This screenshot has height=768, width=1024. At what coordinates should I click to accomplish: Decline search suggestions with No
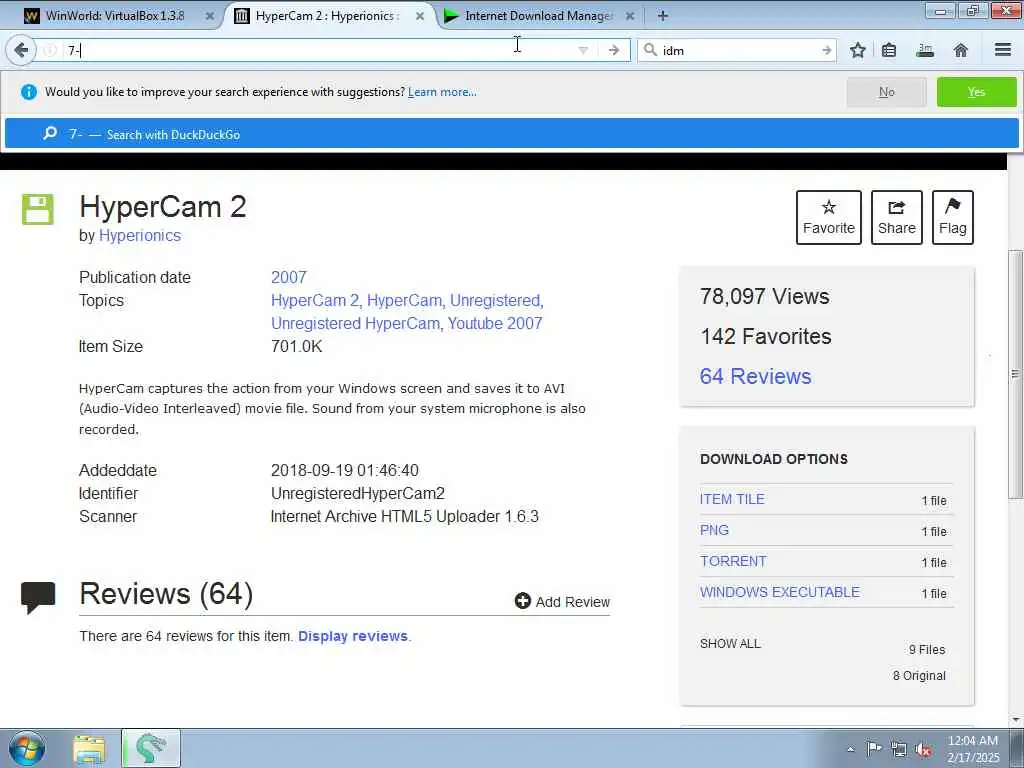click(x=886, y=92)
